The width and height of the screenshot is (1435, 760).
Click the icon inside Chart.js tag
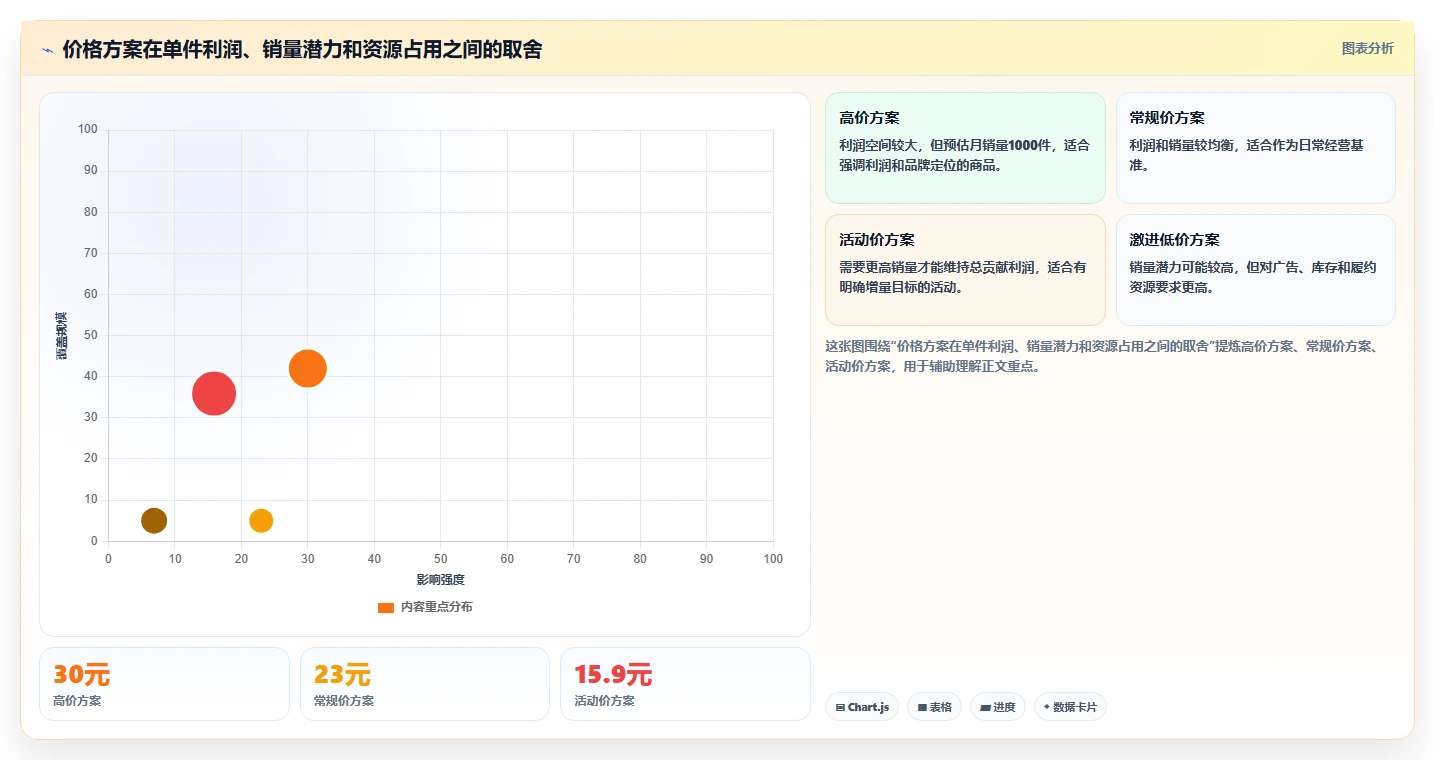840,707
